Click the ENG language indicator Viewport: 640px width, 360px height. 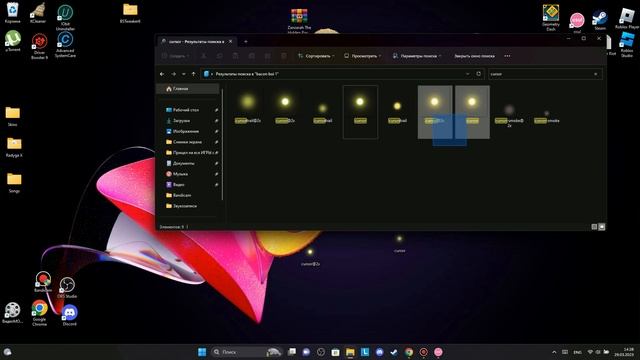[578, 352]
